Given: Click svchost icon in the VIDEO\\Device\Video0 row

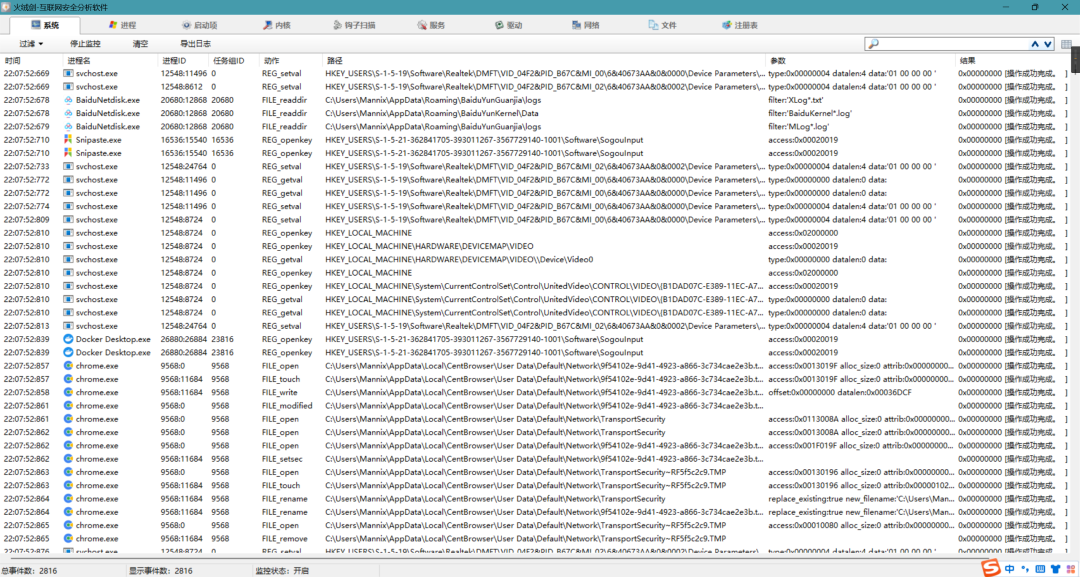Looking at the screenshot, I should (69, 260).
